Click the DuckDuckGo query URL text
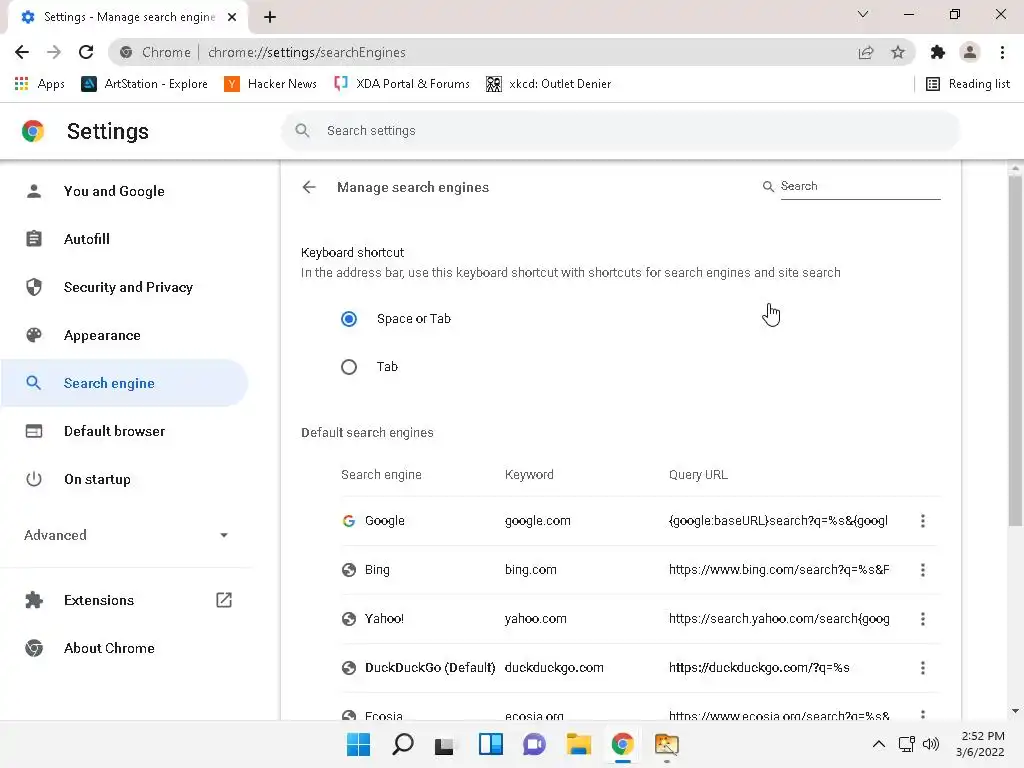 click(x=759, y=667)
